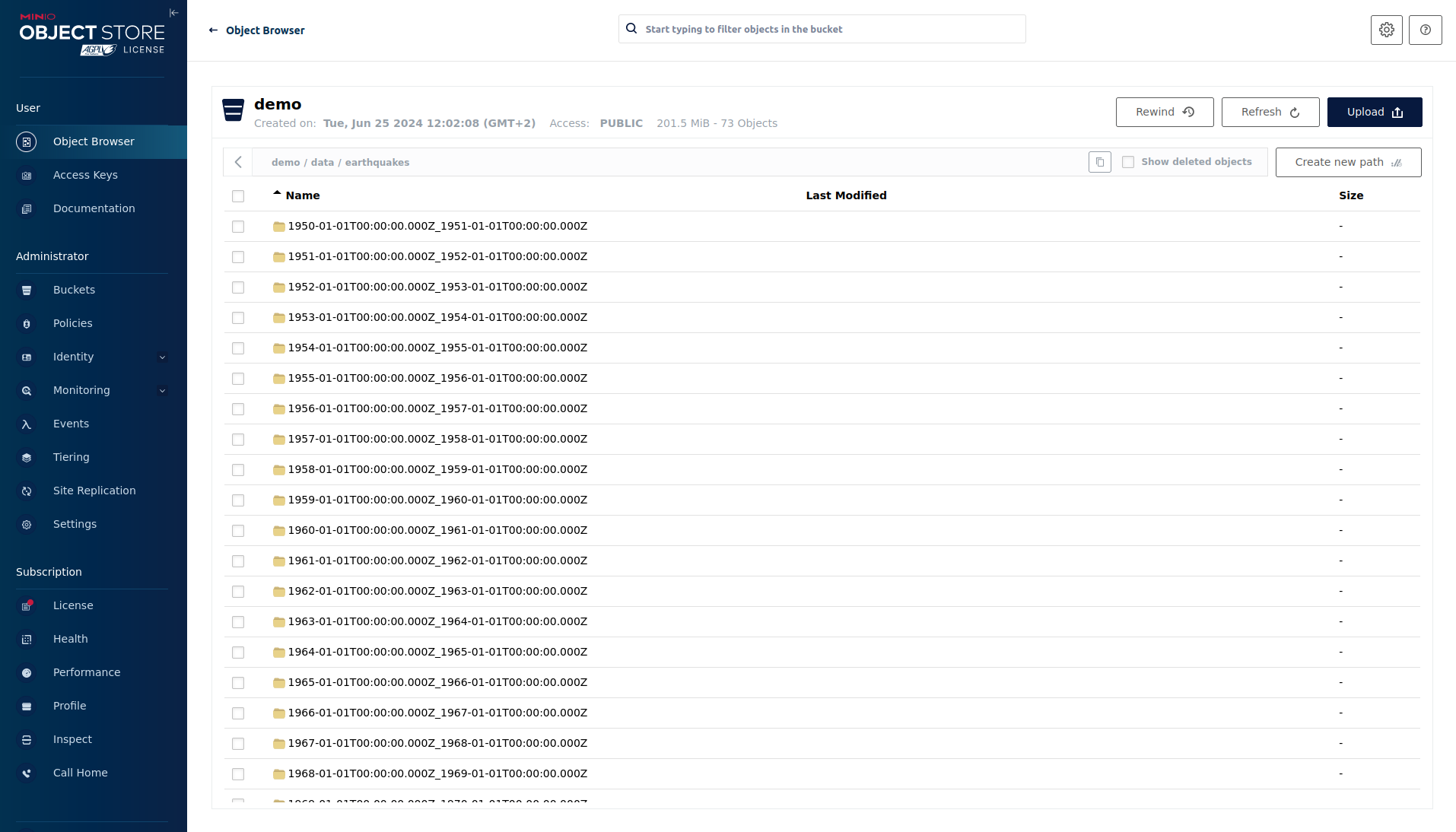This screenshot has width=1456, height=832.
Task: Click the Create new path button
Action: [1347, 162]
